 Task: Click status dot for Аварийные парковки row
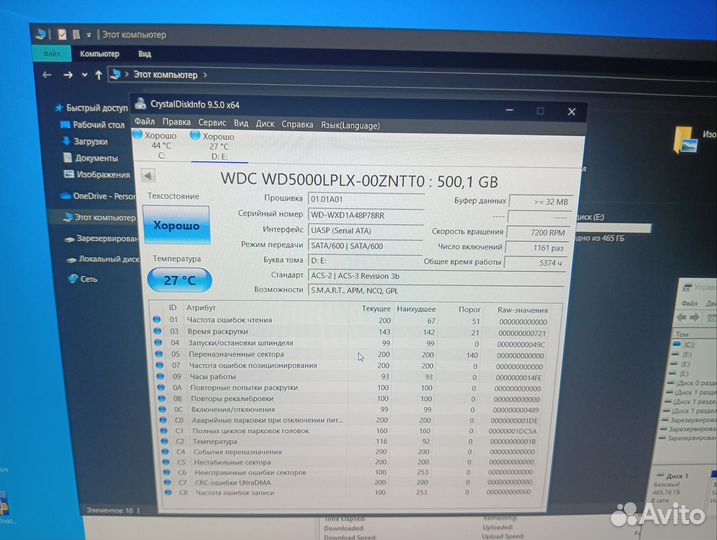click(163, 420)
